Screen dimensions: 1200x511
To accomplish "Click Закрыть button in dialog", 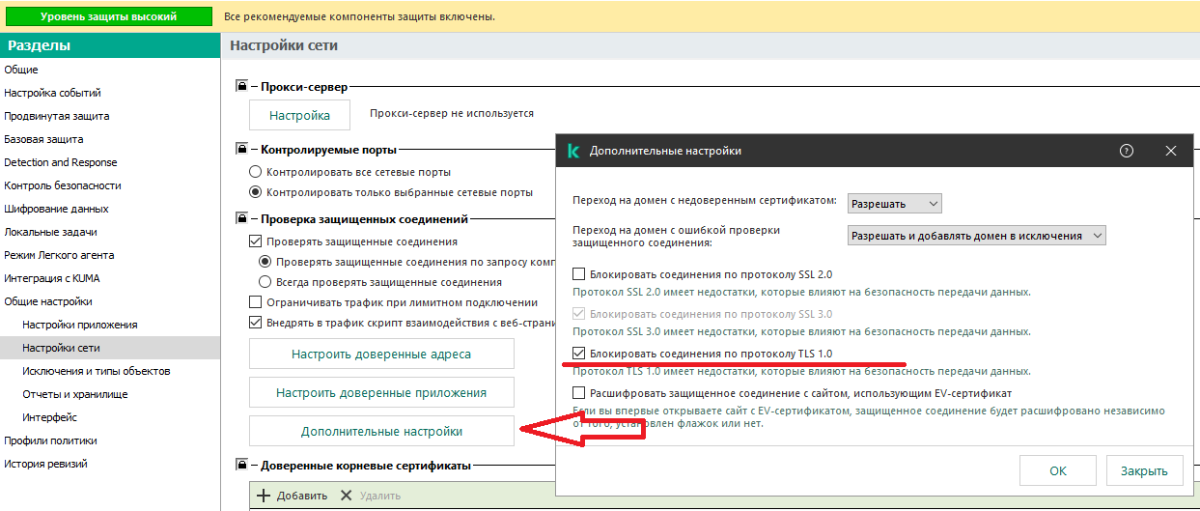I will pyautogui.click(x=1144, y=471).
